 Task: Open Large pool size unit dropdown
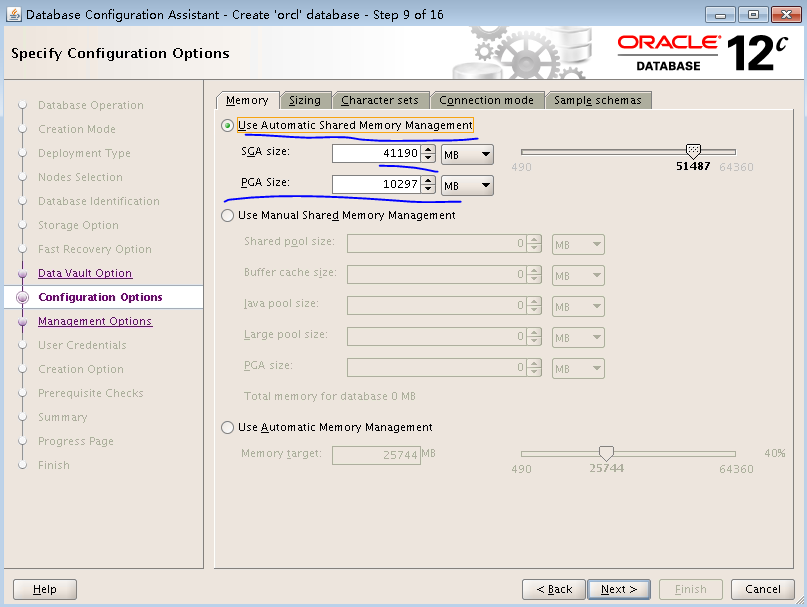(578, 337)
